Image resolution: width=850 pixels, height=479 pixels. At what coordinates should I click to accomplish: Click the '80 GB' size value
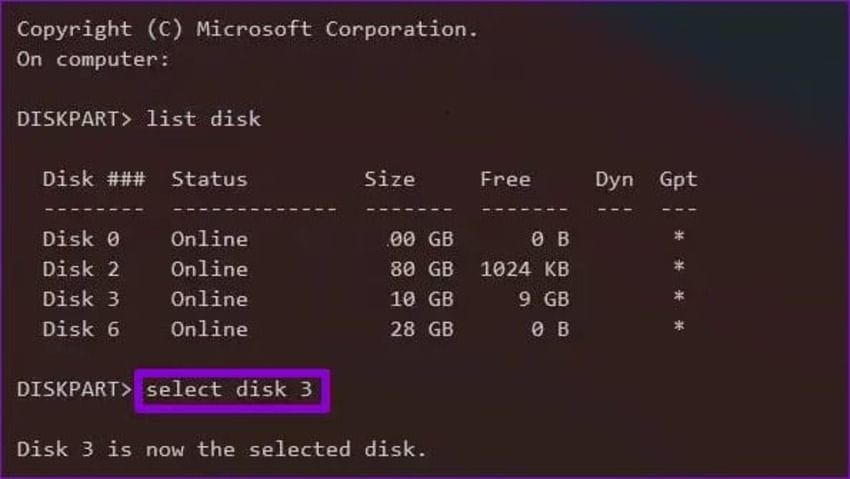pyautogui.click(x=421, y=269)
